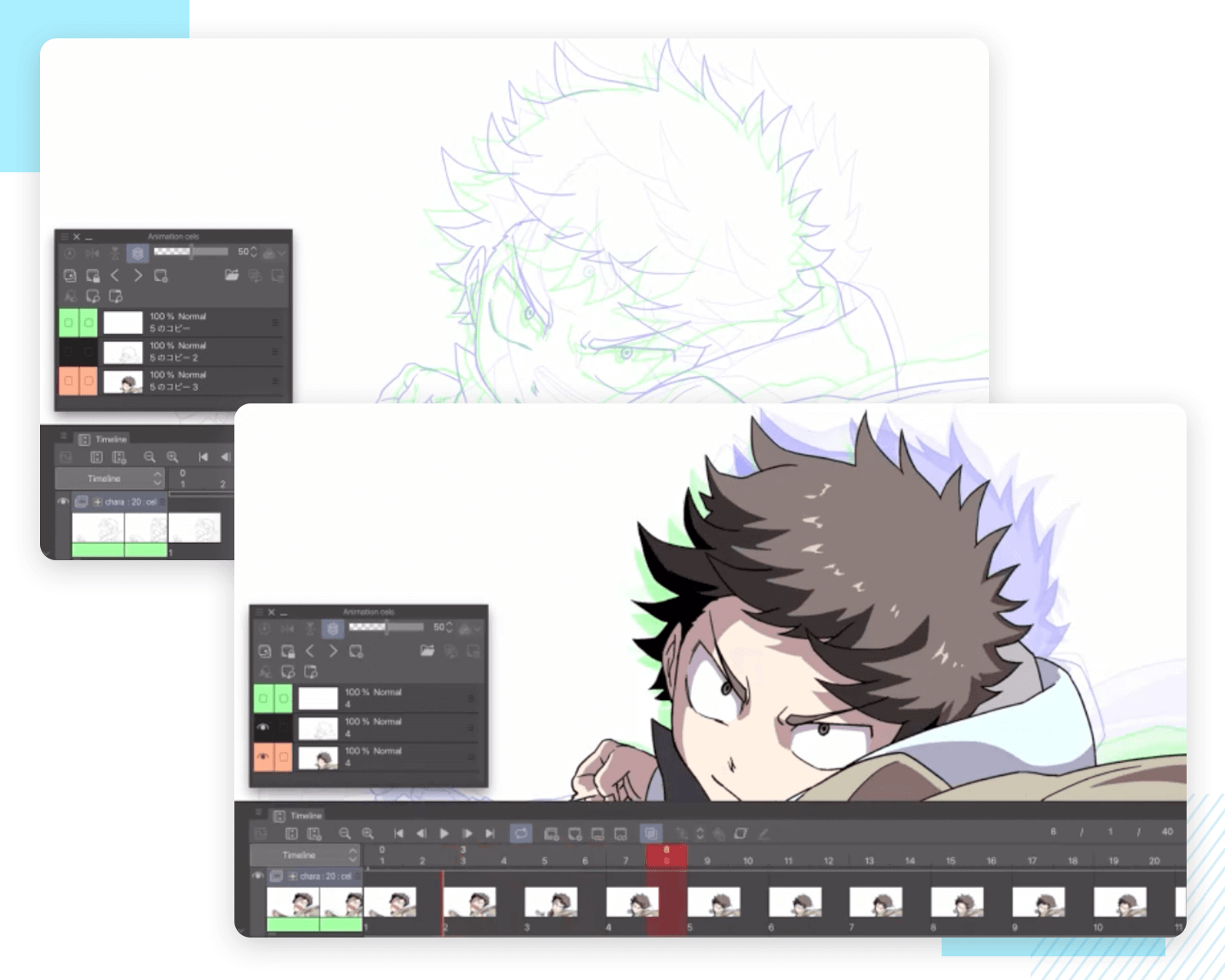Screen dimensions: 1225x980
Task: Select cel named 5のコピー2 in back Animation cels panel
Action: (x=171, y=352)
